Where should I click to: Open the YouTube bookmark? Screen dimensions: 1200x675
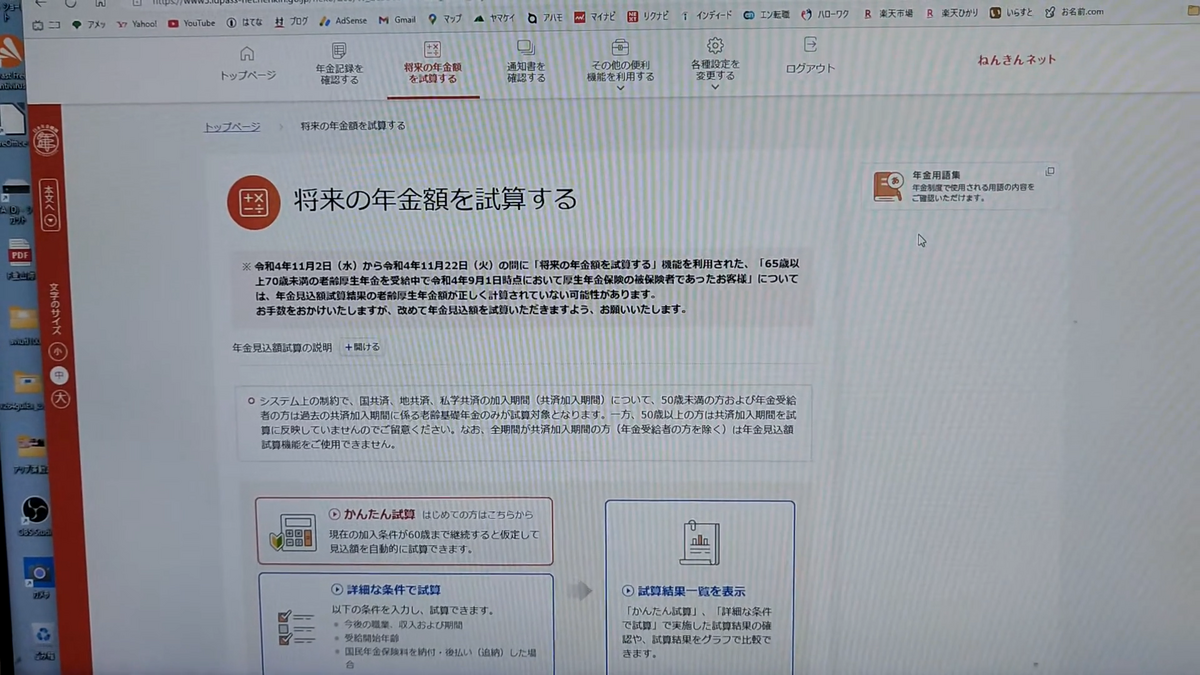click(191, 23)
